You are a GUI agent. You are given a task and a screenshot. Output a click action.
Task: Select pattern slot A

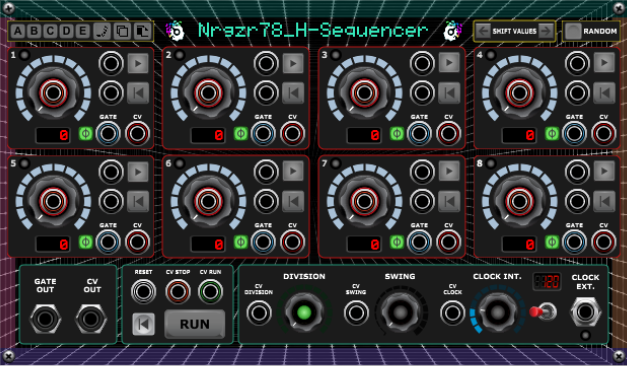click(18, 31)
